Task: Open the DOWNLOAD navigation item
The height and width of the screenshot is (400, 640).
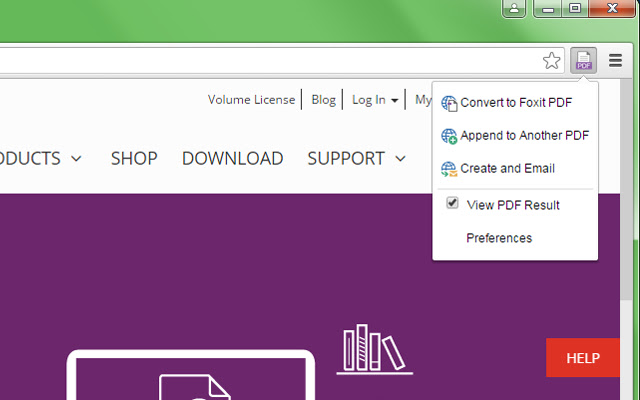Action: [232, 158]
